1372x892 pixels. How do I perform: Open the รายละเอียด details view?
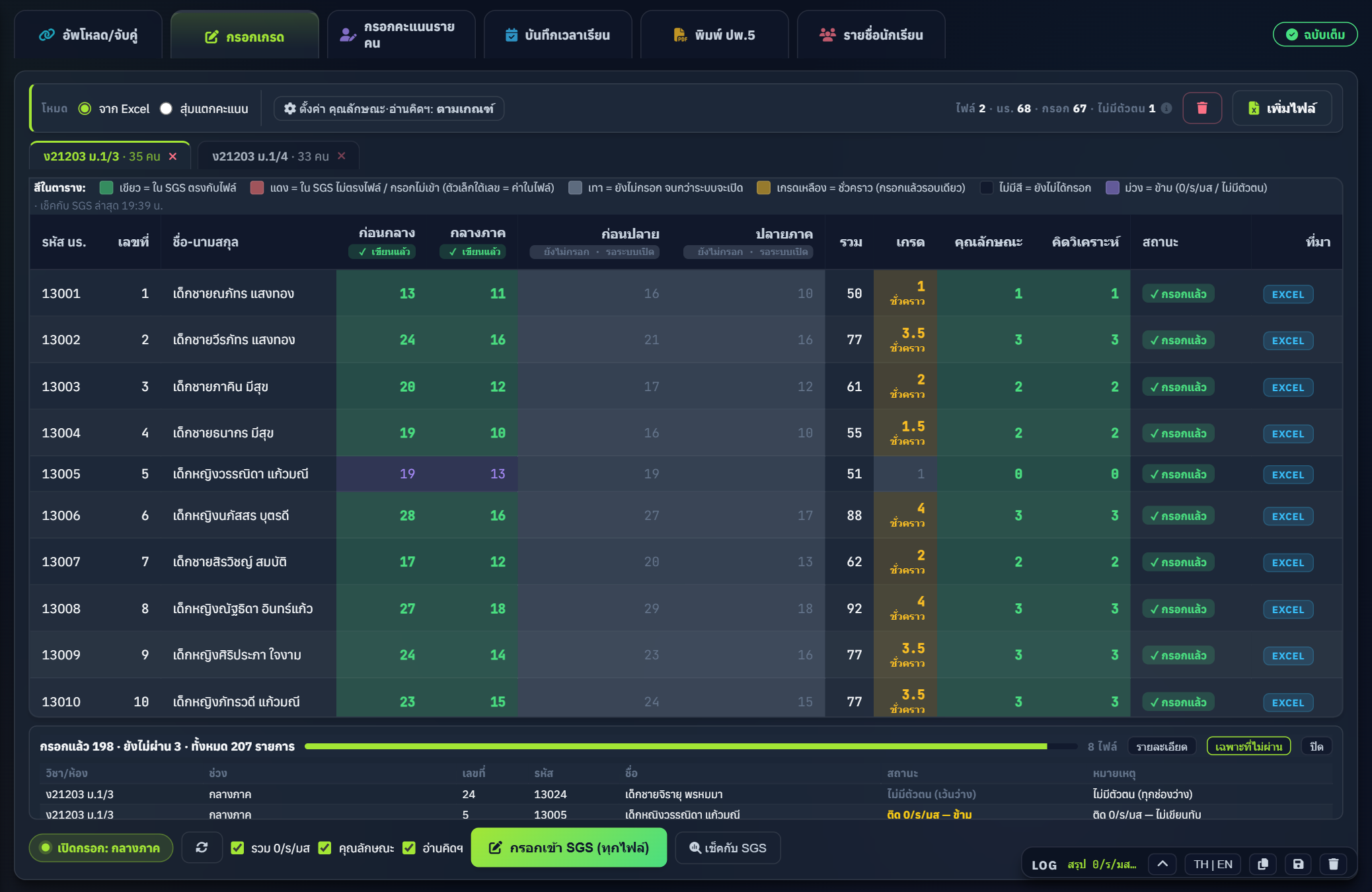point(1161,746)
